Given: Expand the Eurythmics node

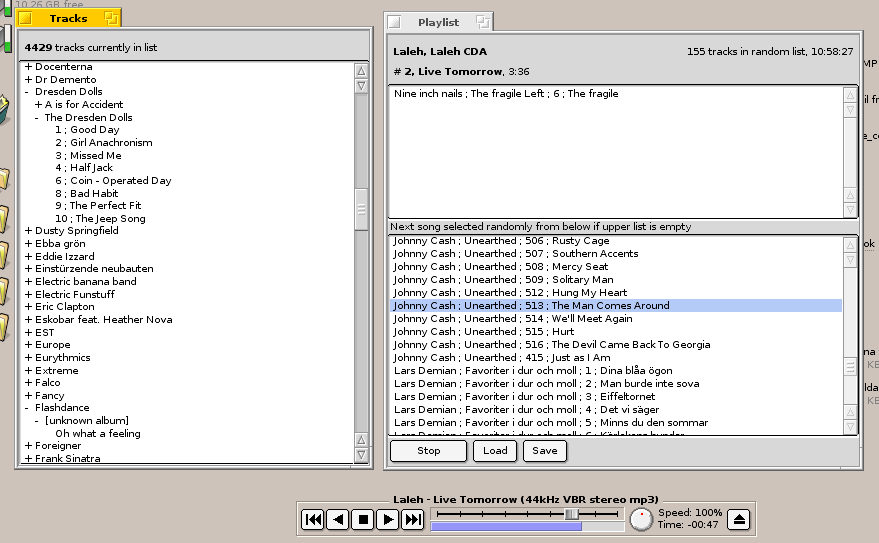Looking at the screenshot, I should point(28,358).
